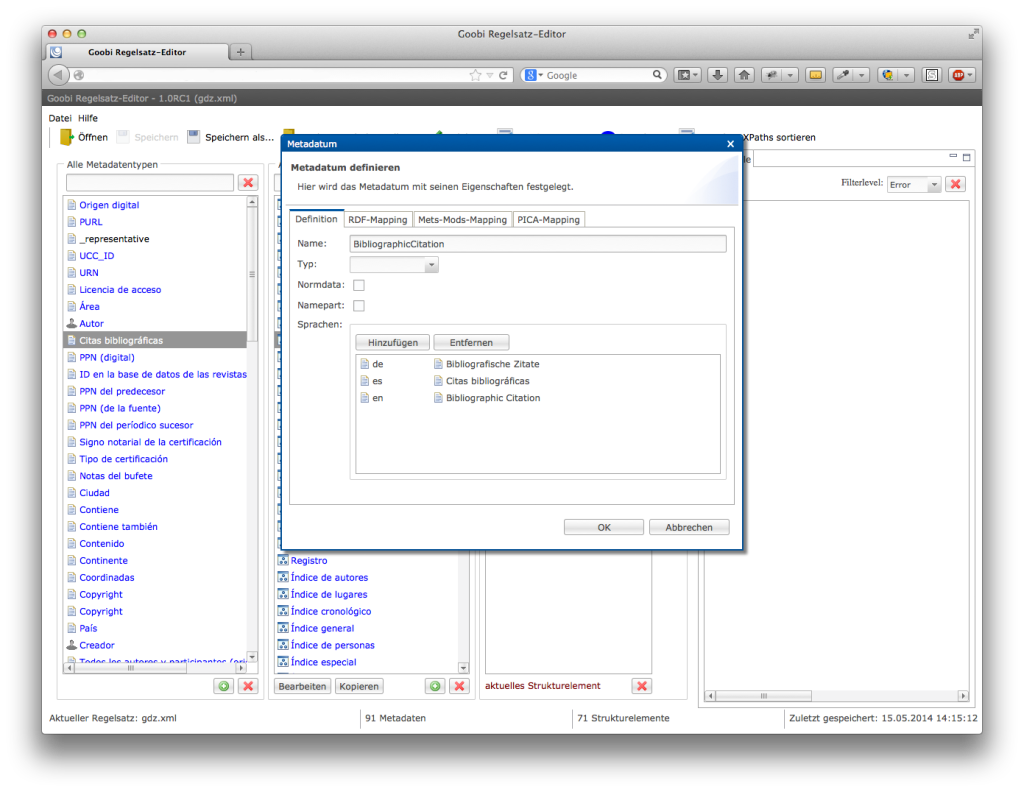Expand the eyedropper tool dropdown arrow

(x=861, y=75)
